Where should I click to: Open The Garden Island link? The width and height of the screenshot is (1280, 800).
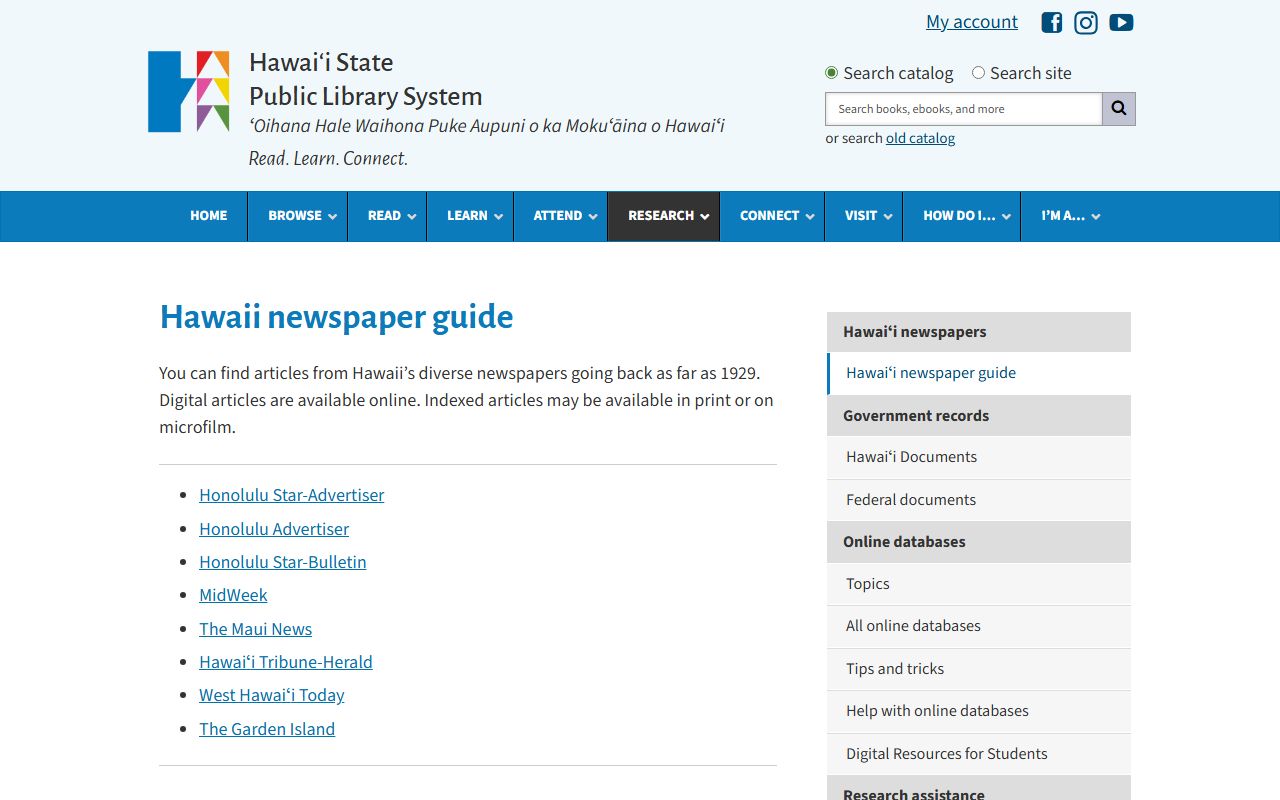click(x=267, y=729)
